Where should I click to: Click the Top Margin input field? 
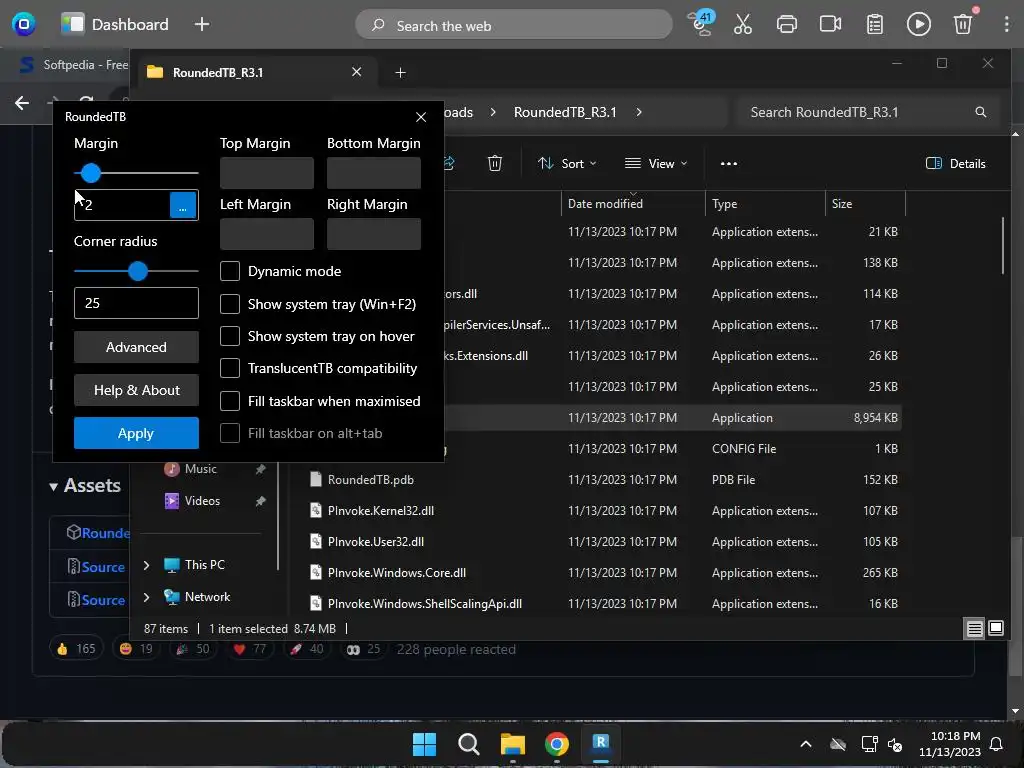[x=266, y=173]
